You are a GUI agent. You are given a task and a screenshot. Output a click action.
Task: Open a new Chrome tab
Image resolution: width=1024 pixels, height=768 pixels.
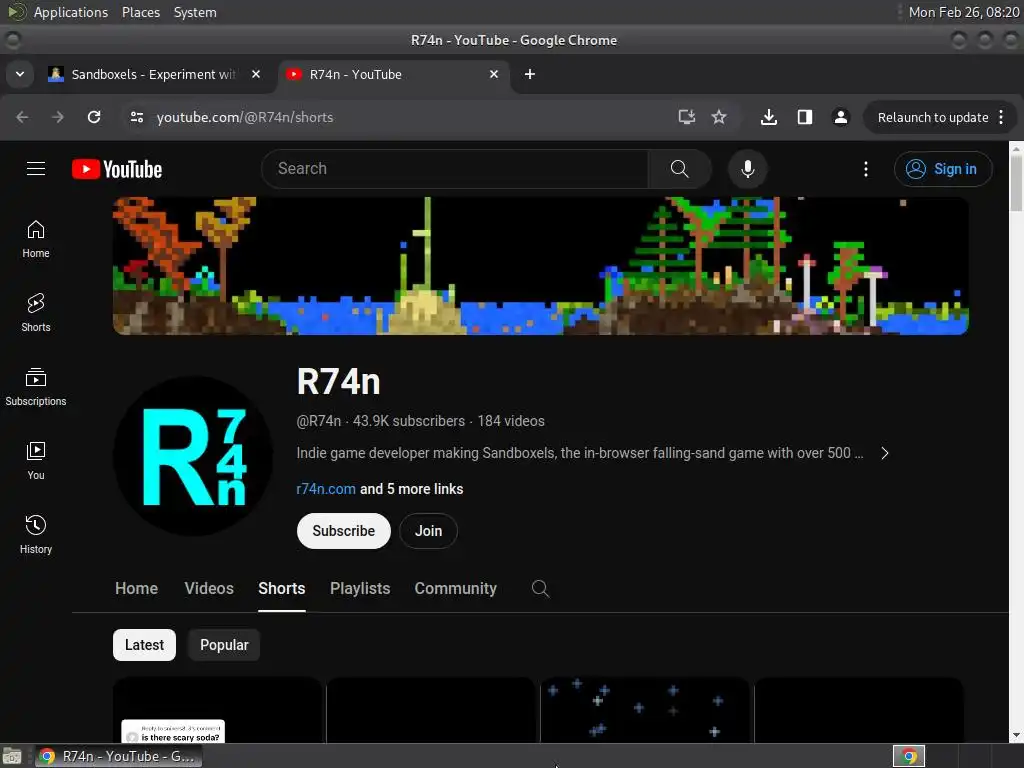tap(530, 74)
